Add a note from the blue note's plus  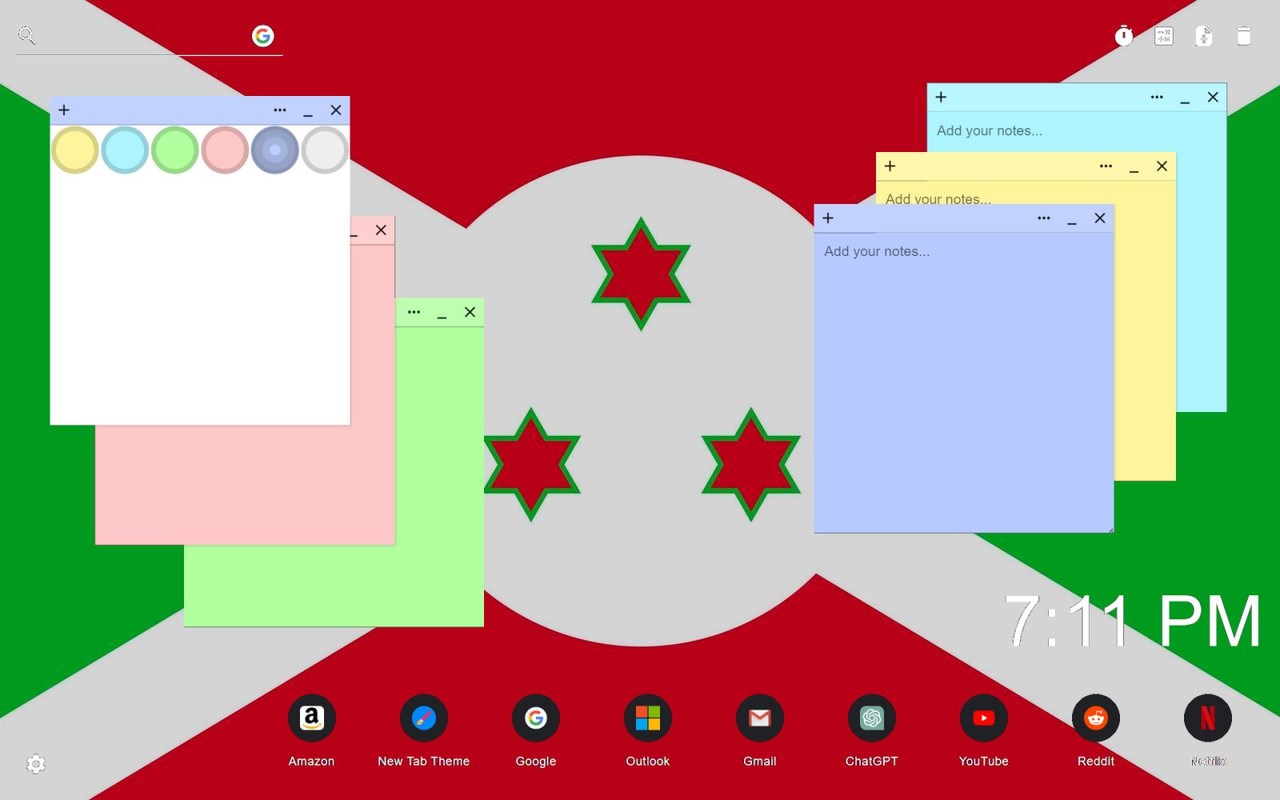point(828,218)
